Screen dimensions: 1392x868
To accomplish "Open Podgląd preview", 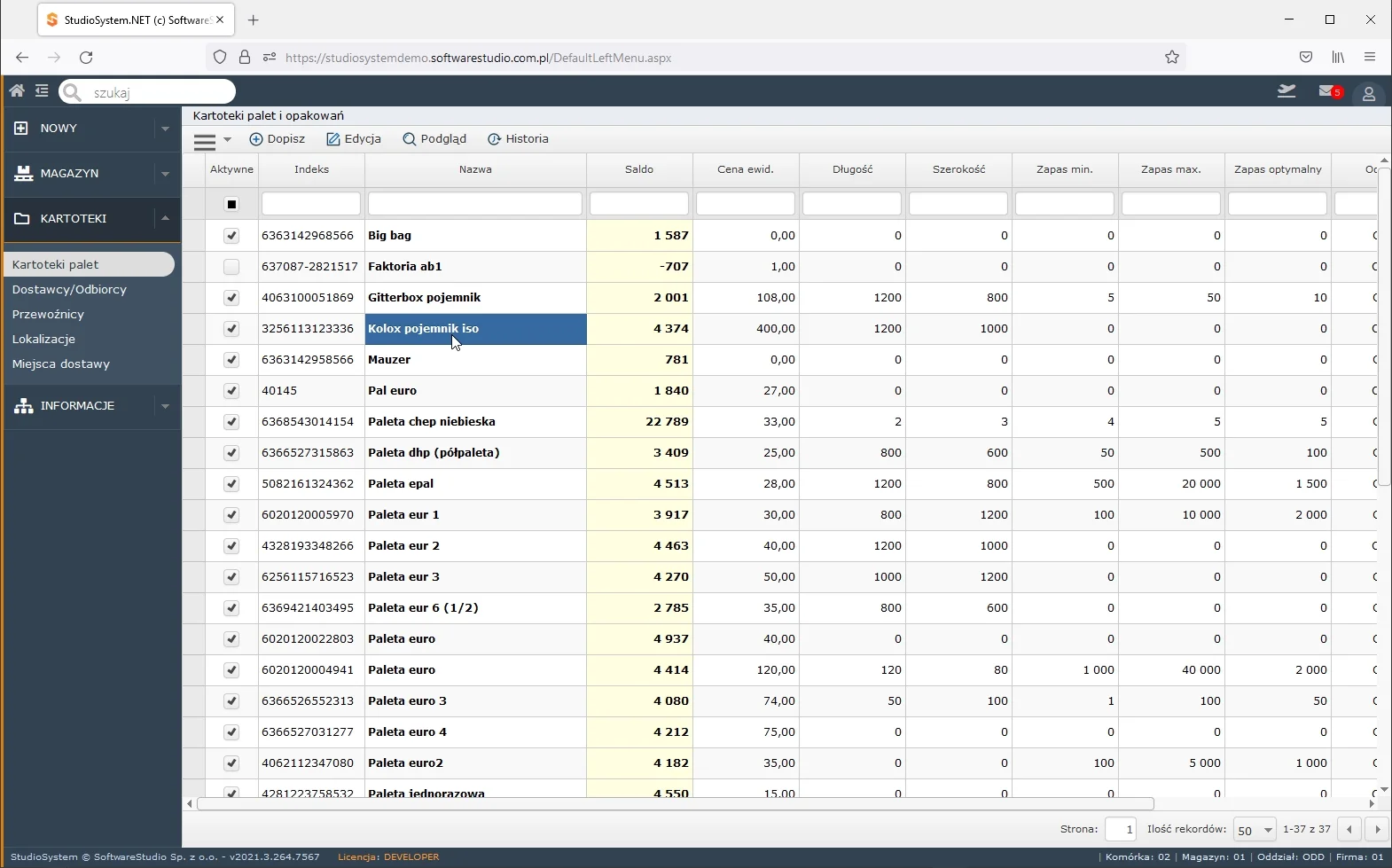I will point(434,139).
